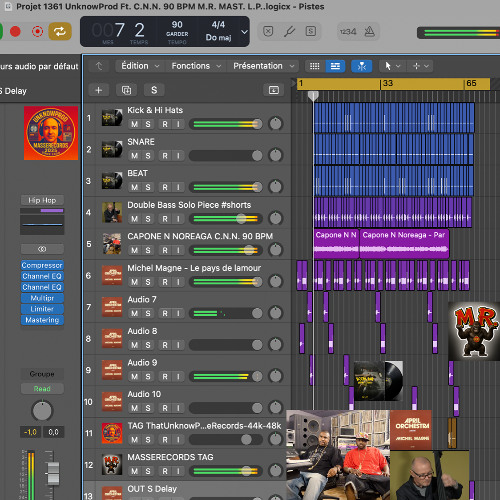Click the Audio 9 track pan knob

[x=275, y=376]
